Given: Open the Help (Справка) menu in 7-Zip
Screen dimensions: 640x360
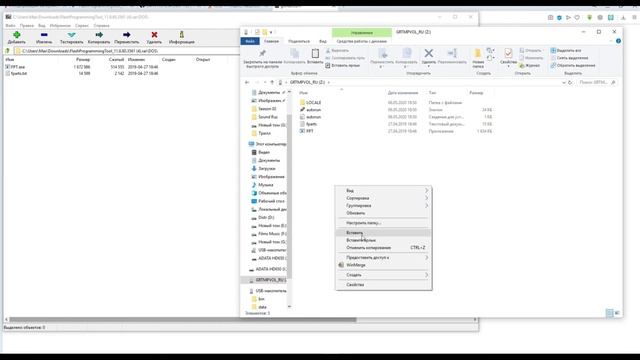Looking at the screenshot, I should click(x=101, y=25).
